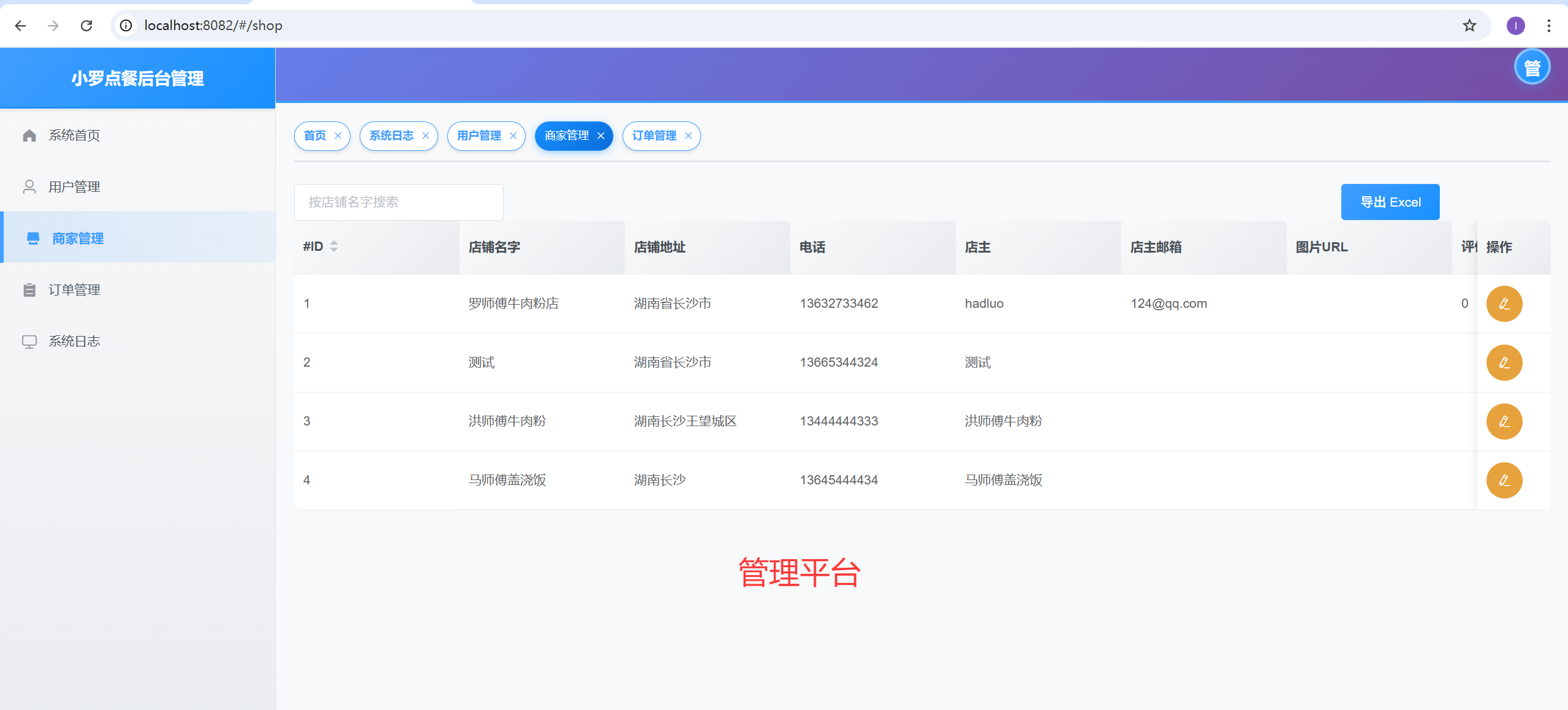The image size is (1568, 710).
Task: Reload the page with browser refresh
Action: [x=86, y=26]
